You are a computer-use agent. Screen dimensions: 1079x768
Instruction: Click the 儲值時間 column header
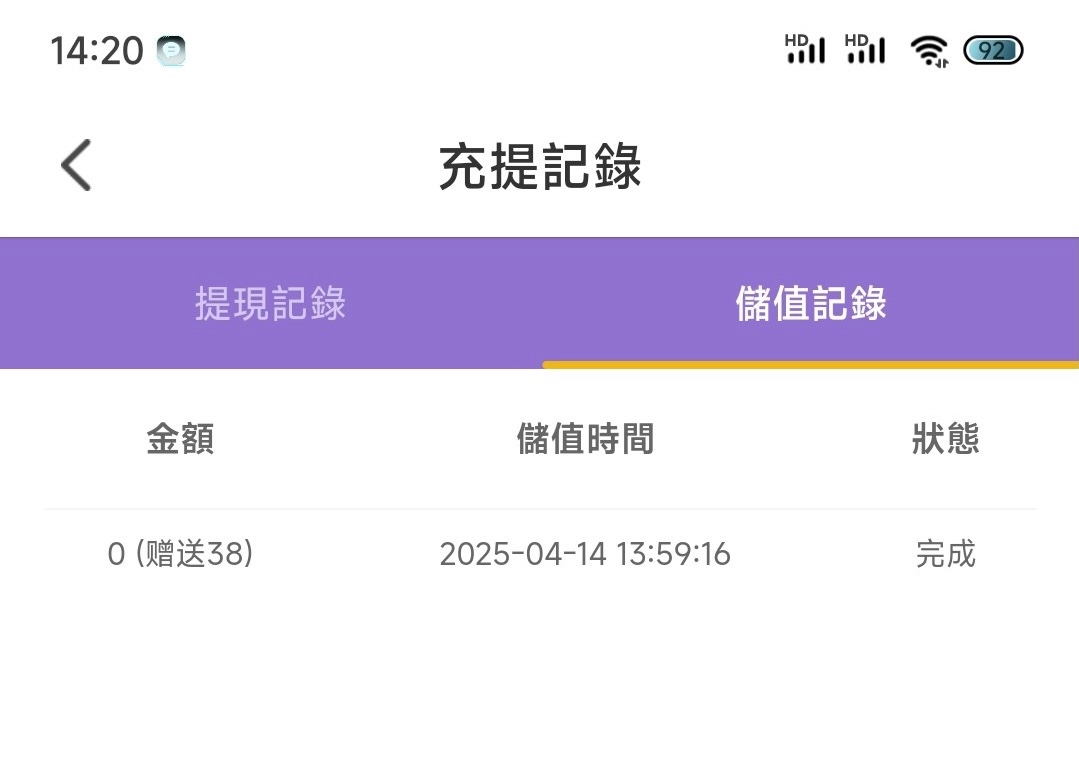[x=585, y=439]
